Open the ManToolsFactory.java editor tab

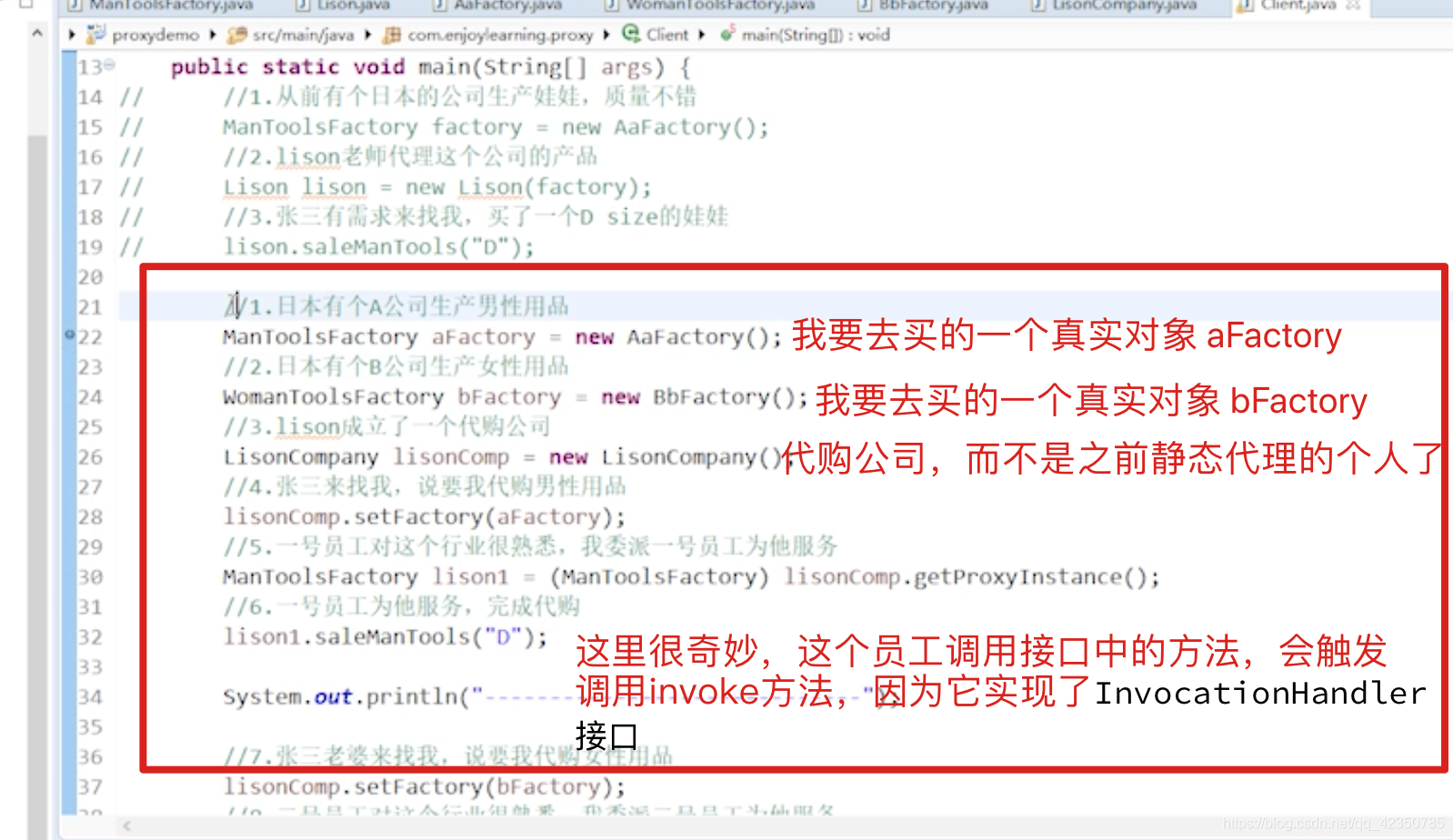coord(160,5)
